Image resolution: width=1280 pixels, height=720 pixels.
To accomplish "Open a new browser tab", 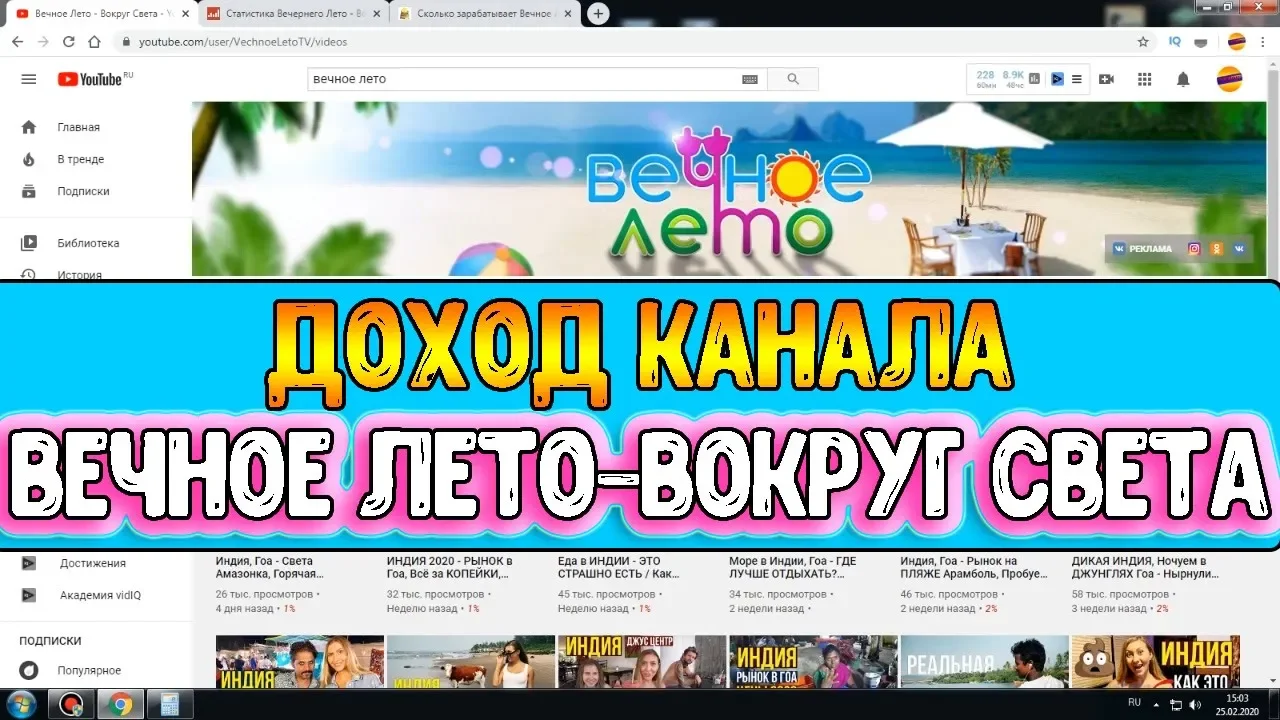I will point(598,14).
